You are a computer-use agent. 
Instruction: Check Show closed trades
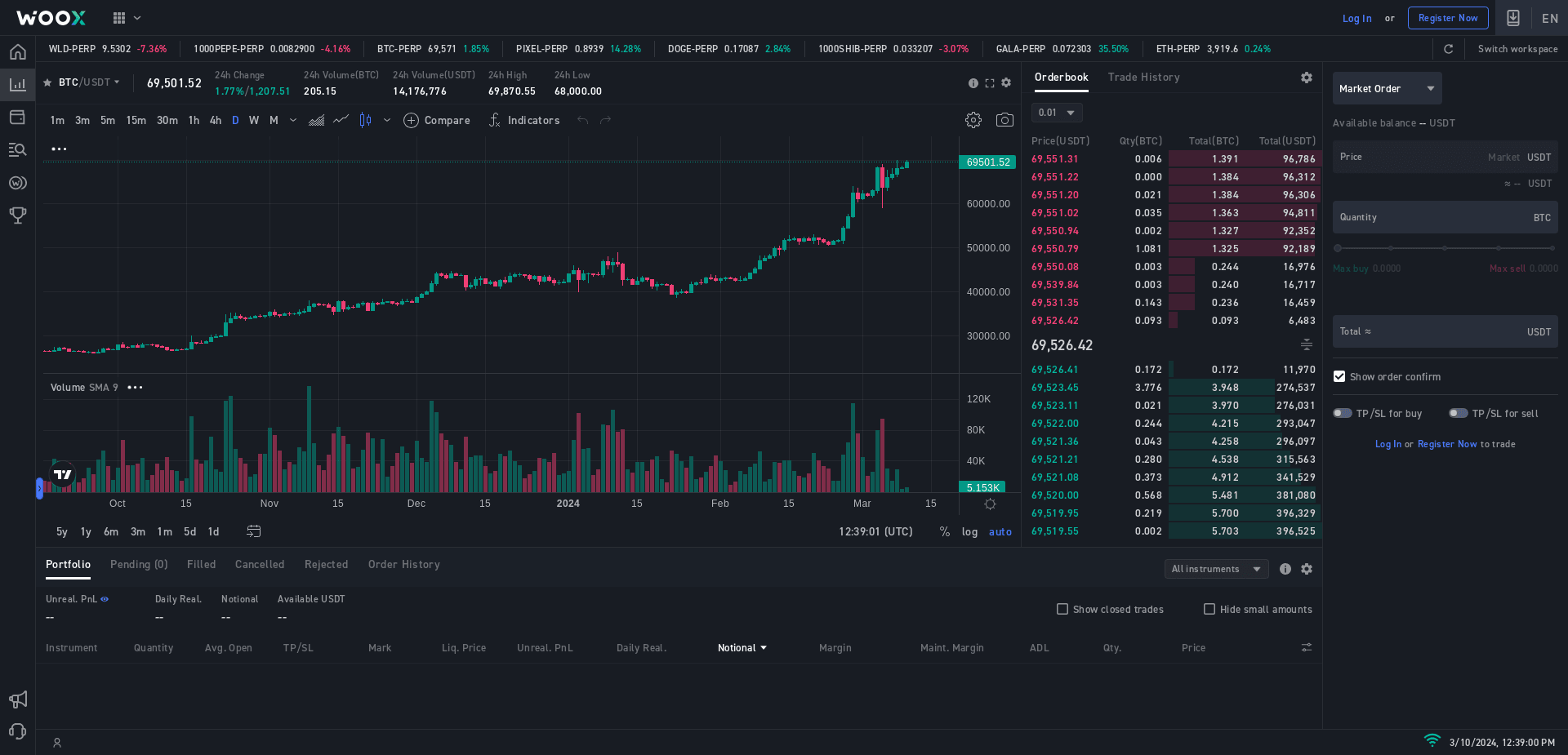click(1062, 609)
